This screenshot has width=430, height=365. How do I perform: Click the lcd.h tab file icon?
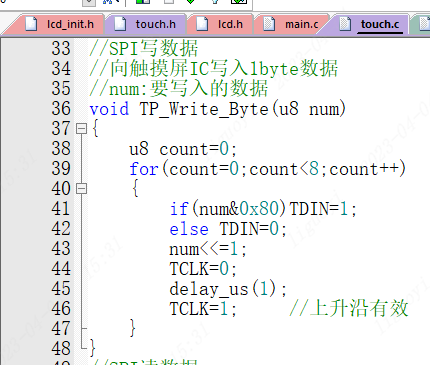coord(202,24)
